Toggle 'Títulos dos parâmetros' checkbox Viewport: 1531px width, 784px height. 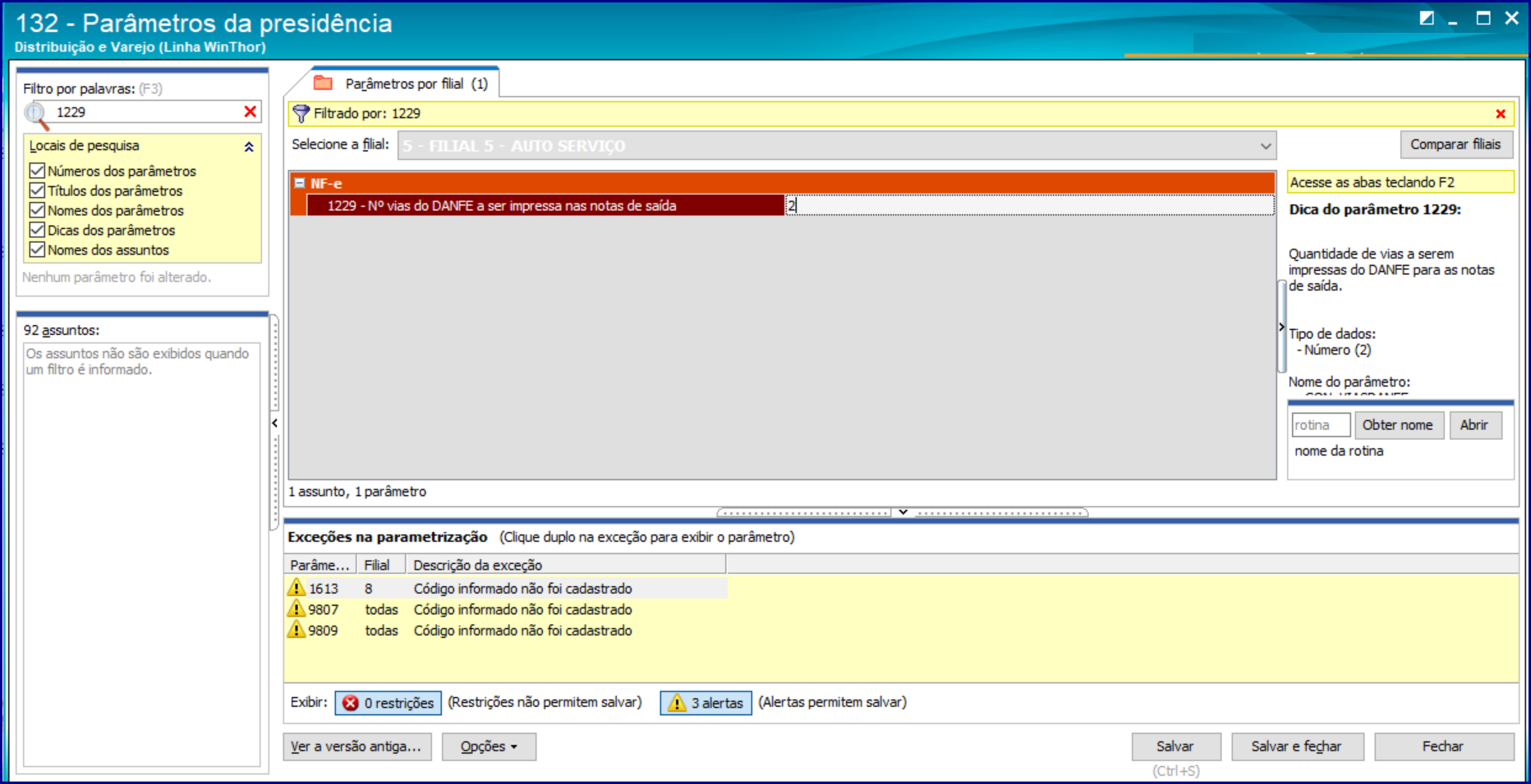coord(37,190)
